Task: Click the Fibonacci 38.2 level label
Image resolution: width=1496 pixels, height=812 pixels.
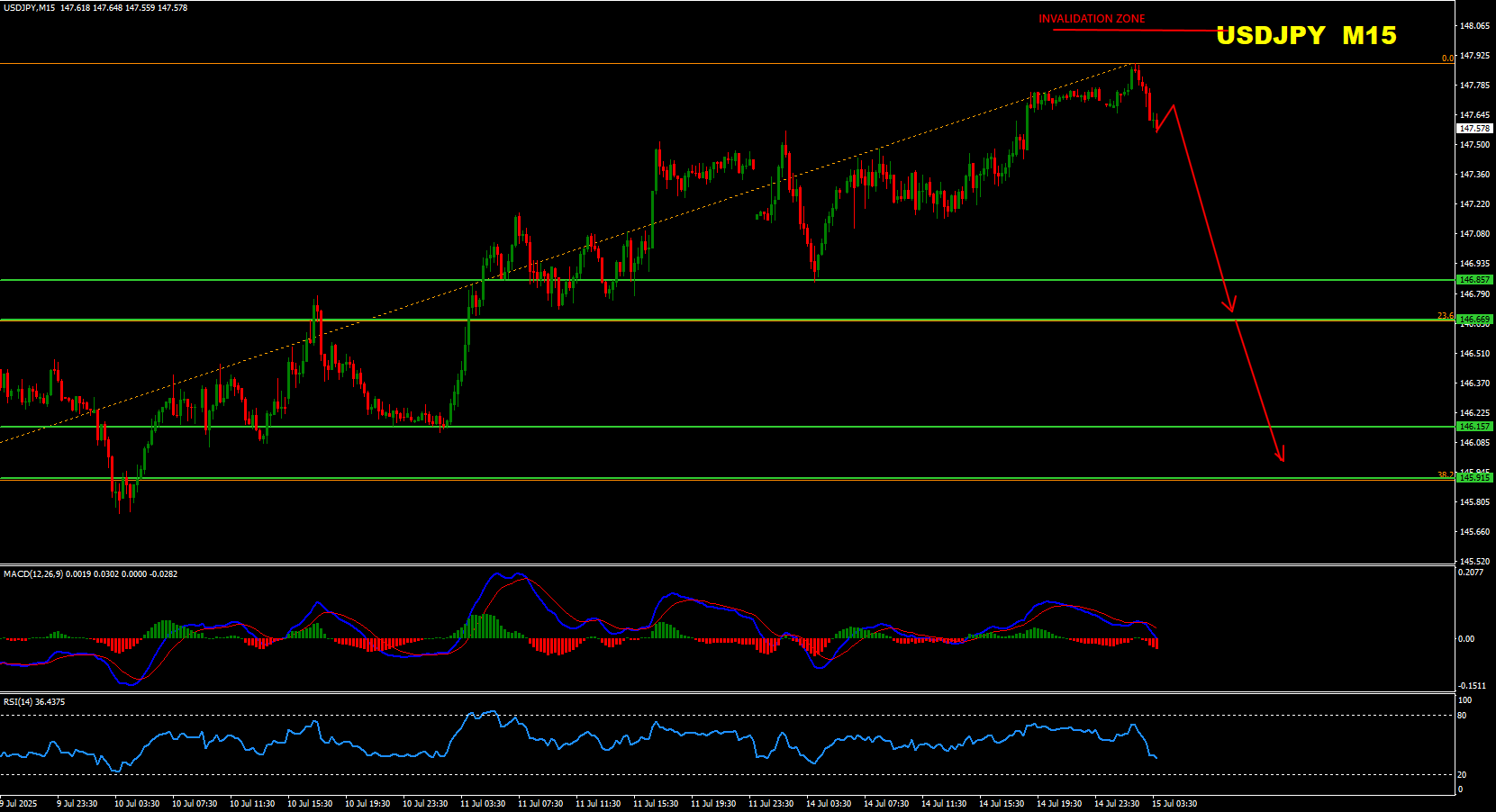Action: pyautogui.click(x=1445, y=474)
